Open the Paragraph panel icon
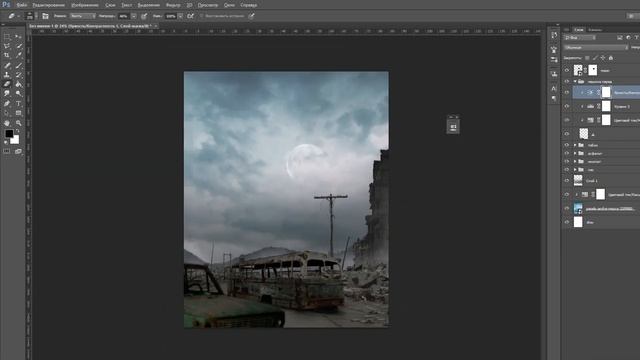This screenshot has width=640, height=360. pos(554,98)
